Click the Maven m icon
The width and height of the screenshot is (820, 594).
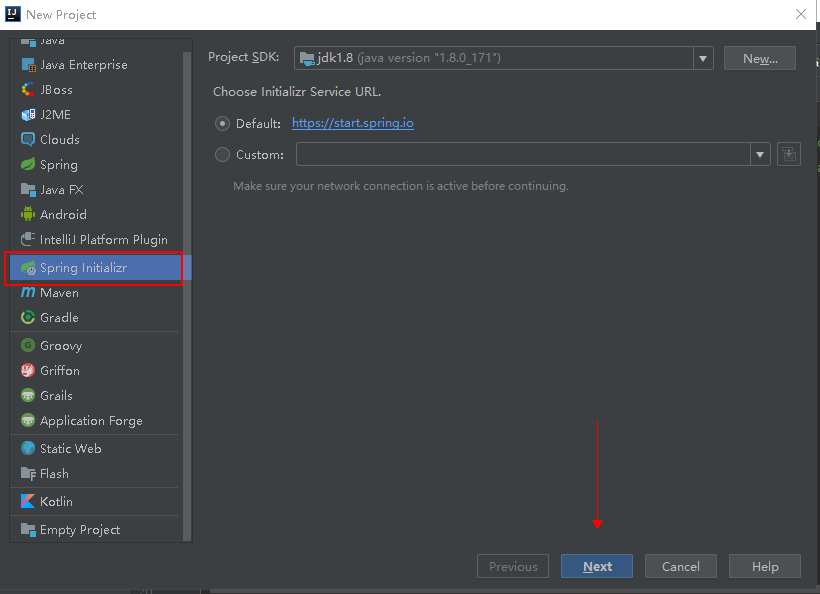click(x=28, y=293)
